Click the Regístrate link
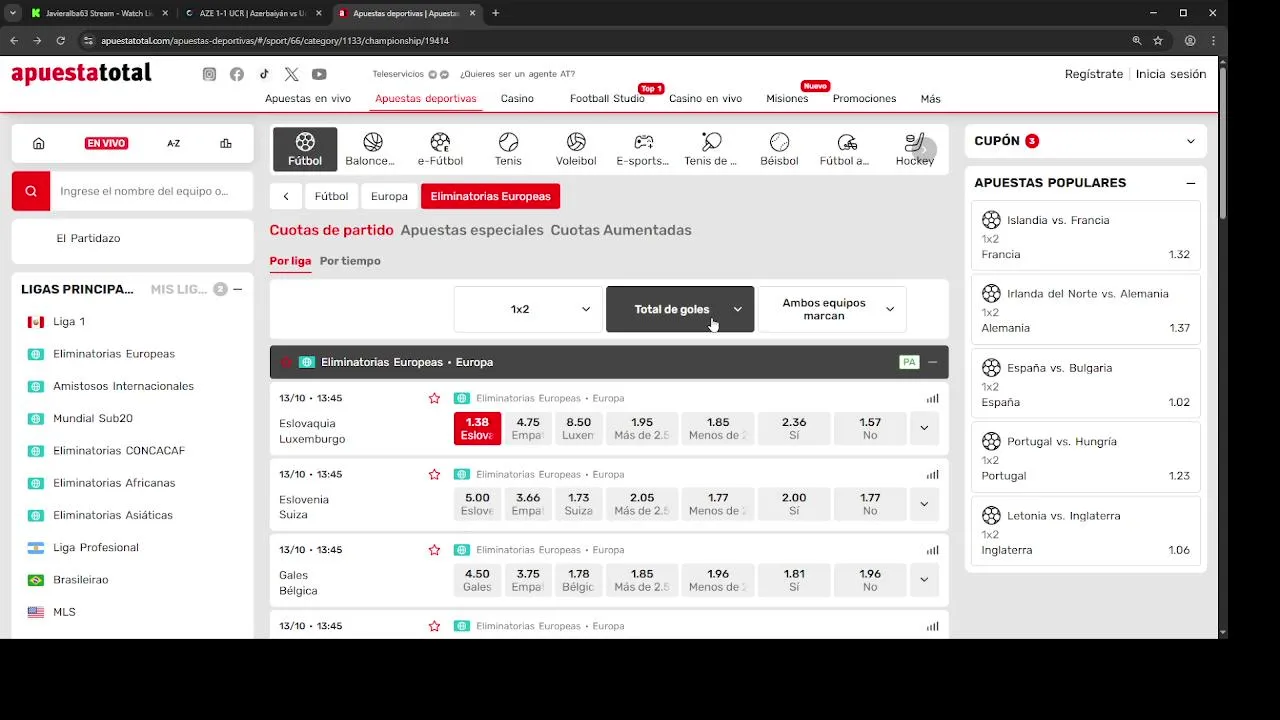This screenshot has height=720, width=1280. pos(1094,74)
